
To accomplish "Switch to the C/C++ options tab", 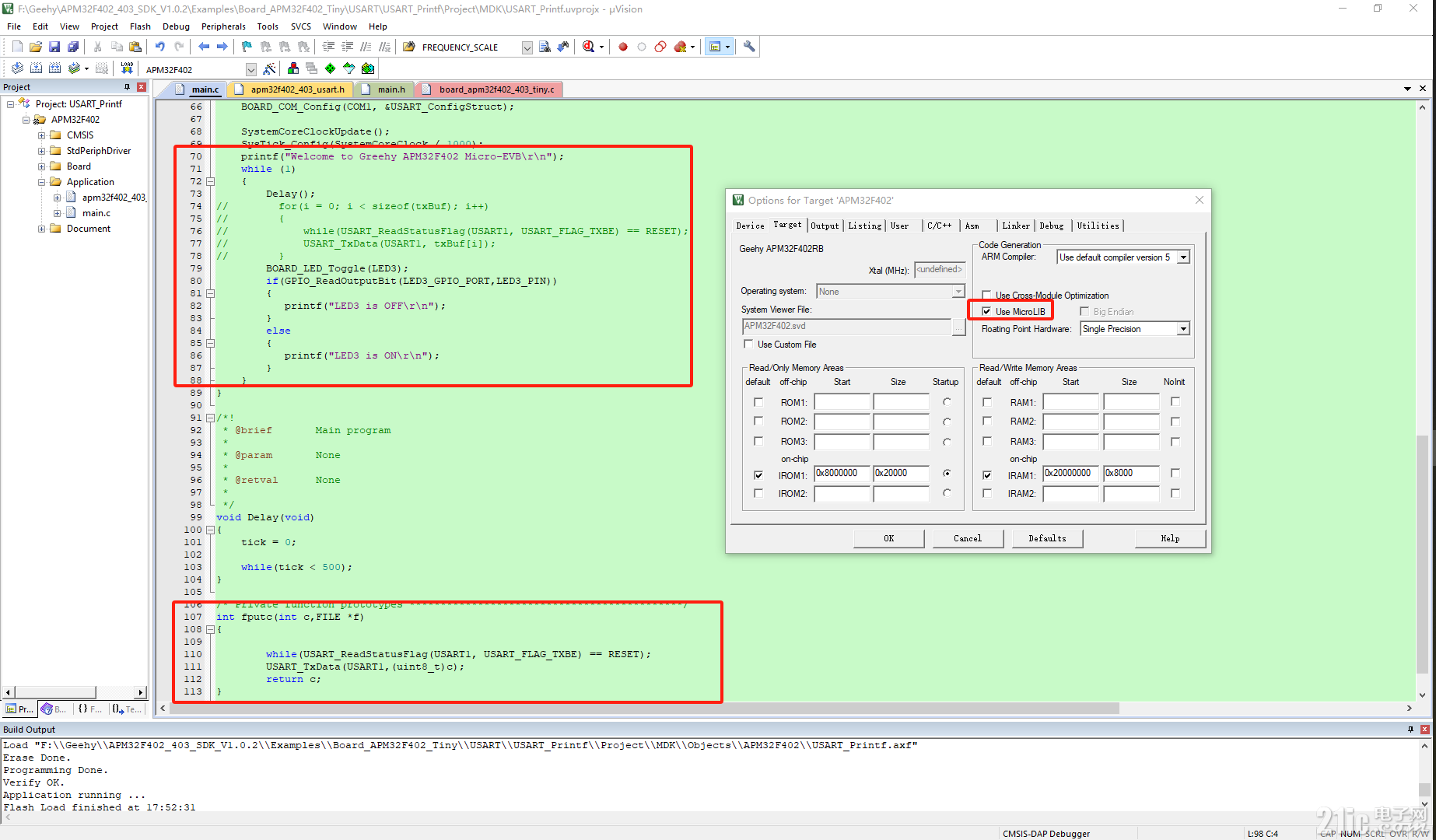I will pos(939,226).
